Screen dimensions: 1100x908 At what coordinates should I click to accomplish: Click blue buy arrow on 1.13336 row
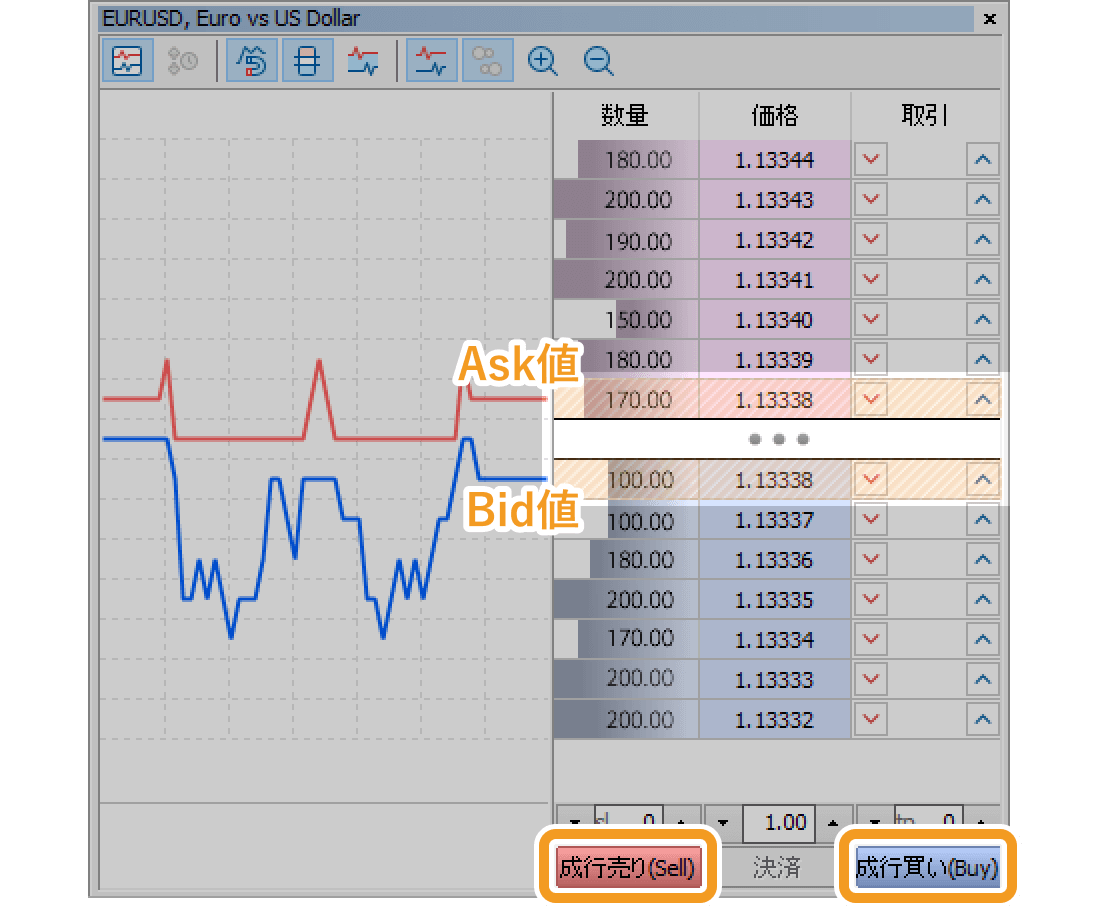pyautogui.click(x=983, y=560)
